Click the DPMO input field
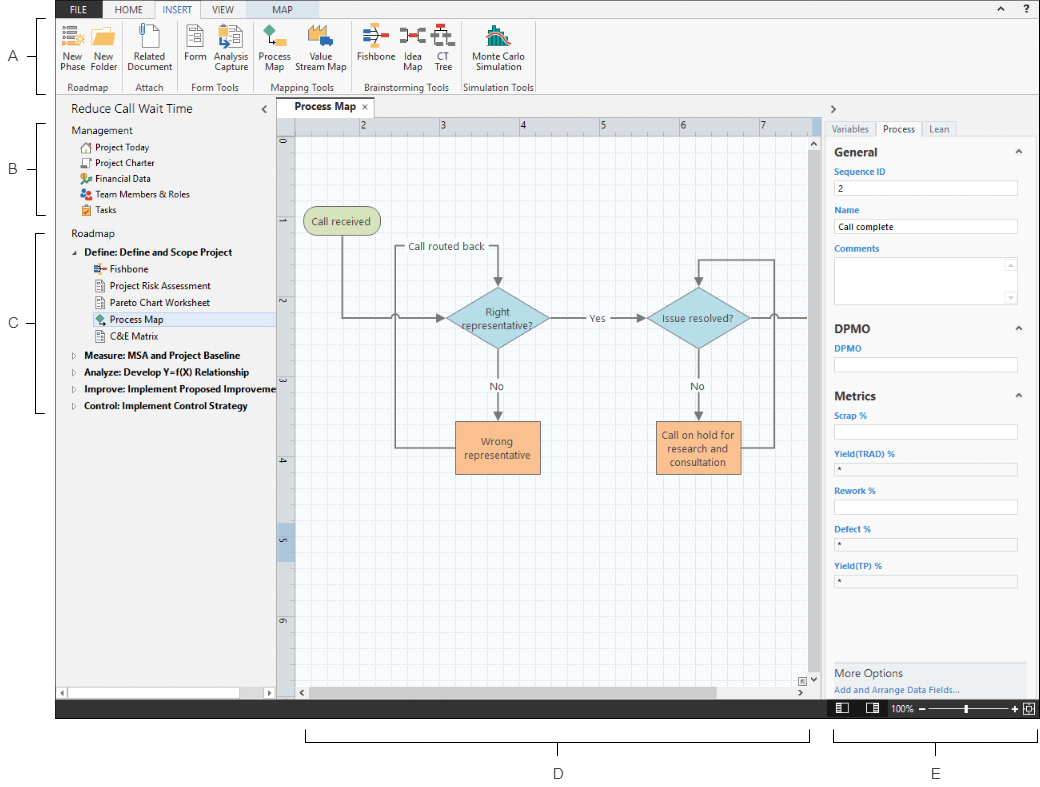The image size is (1040, 787). [x=925, y=365]
